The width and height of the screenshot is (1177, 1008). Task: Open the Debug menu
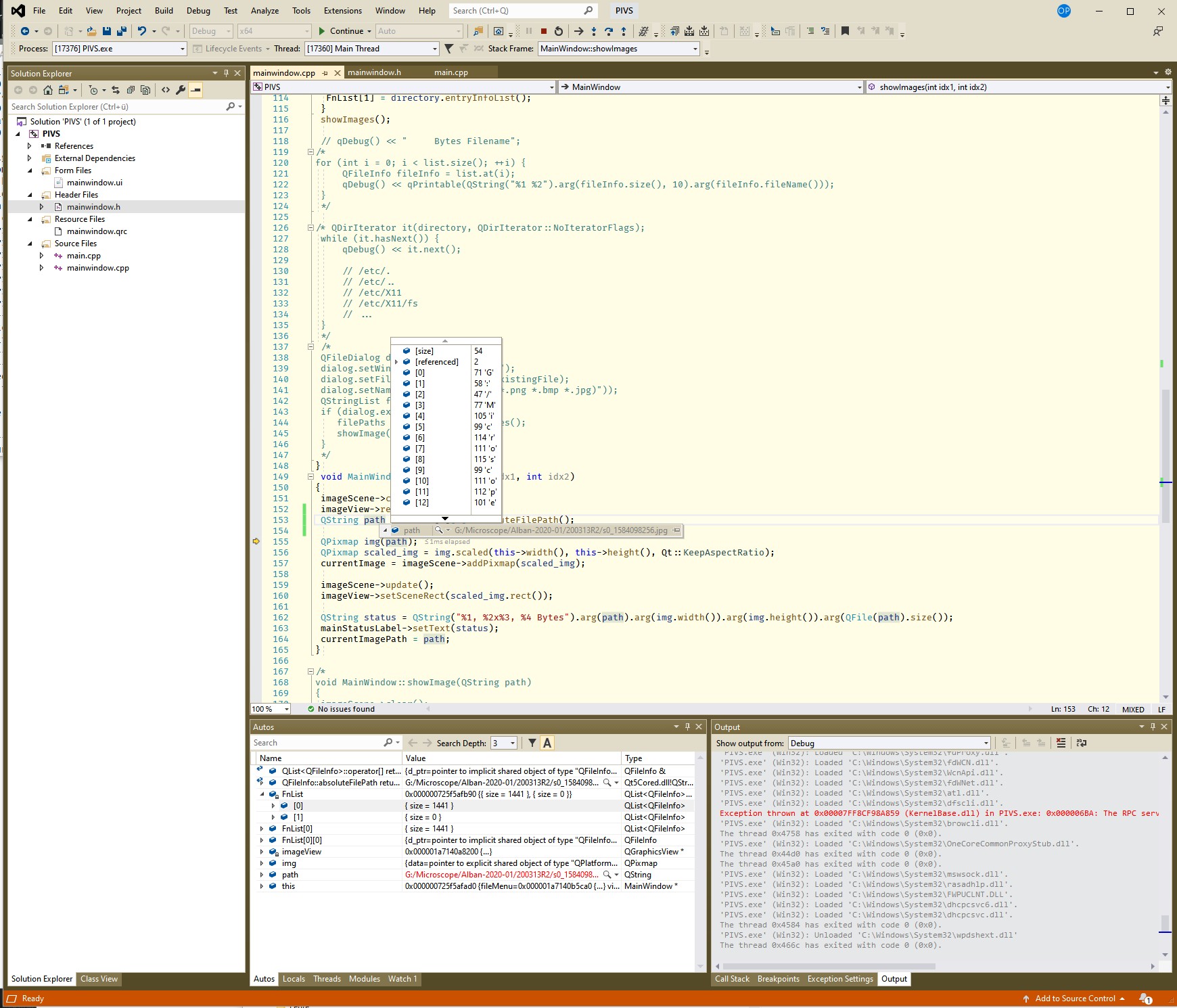pyautogui.click(x=198, y=11)
